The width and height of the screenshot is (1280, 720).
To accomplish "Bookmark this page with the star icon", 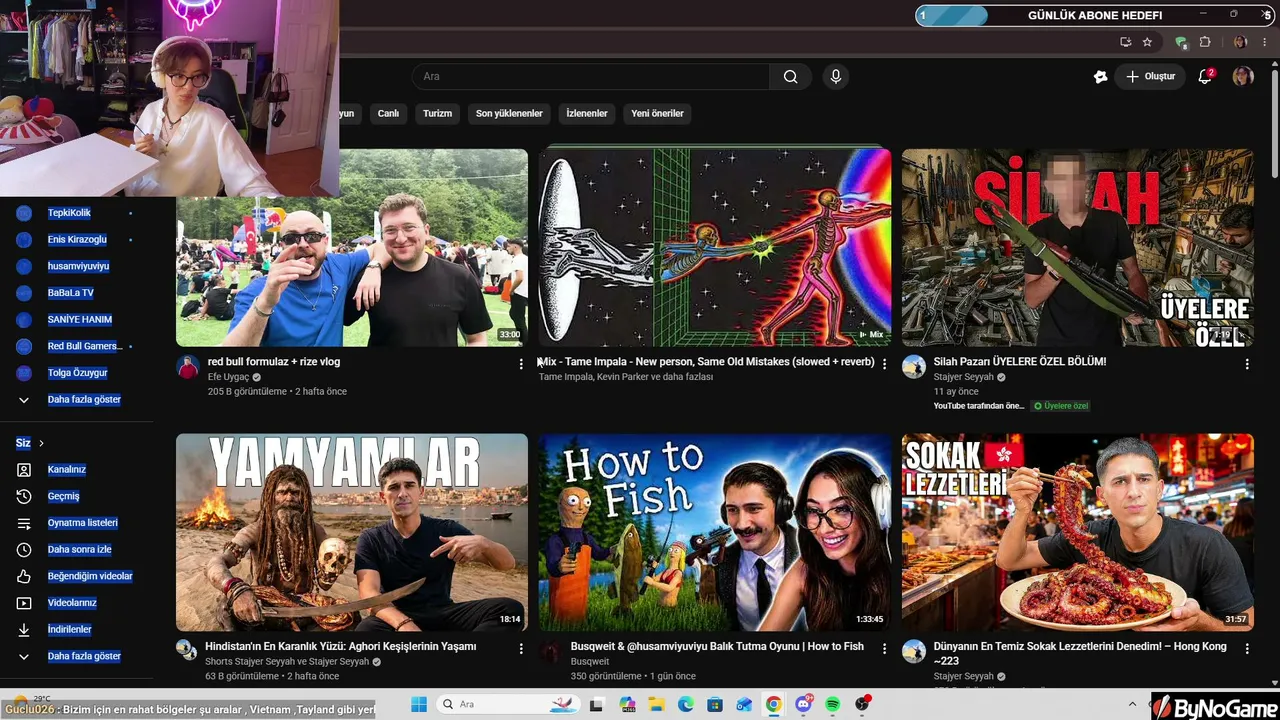I will click(x=1147, y=42).
